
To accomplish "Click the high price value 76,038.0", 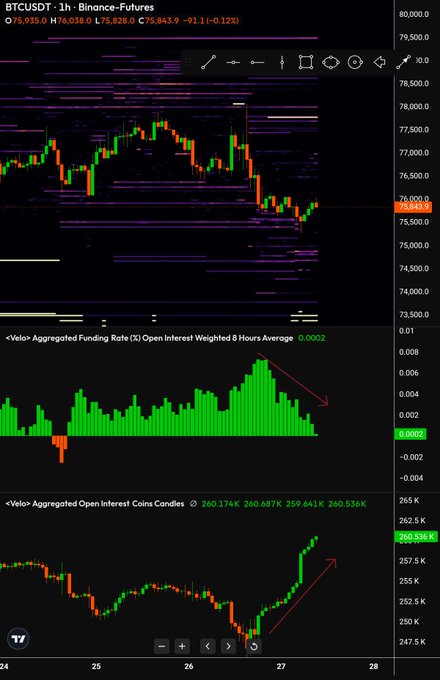I will click(x=74, y=20).
